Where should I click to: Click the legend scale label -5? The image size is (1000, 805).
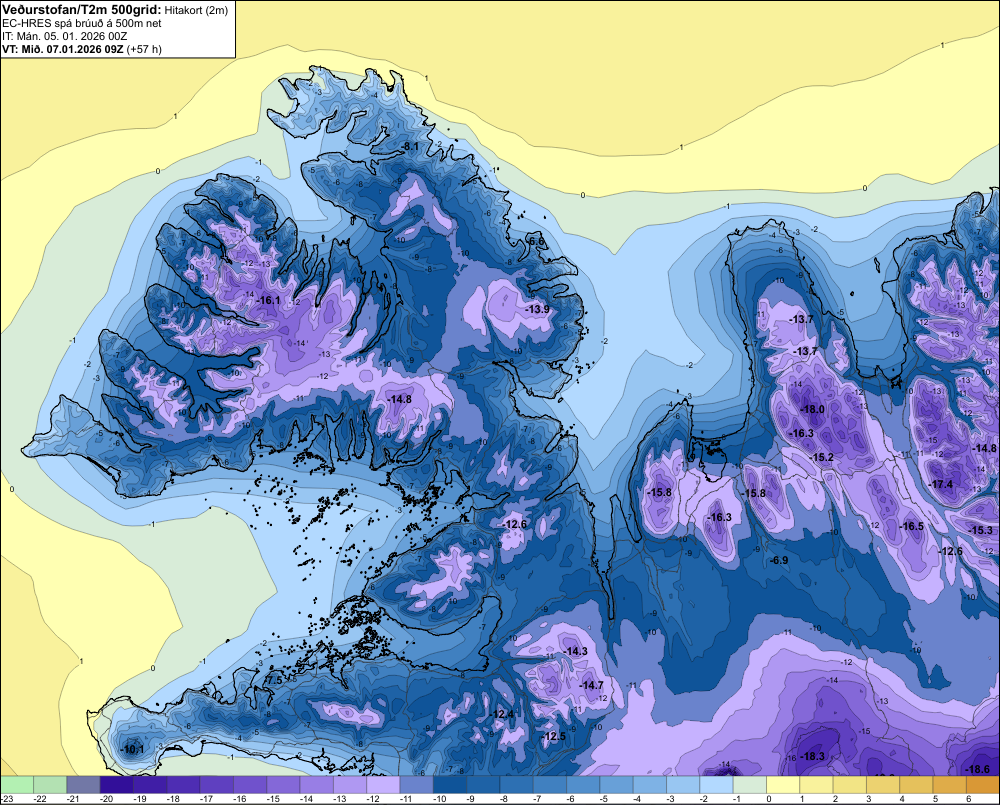[x=603, y=799]
